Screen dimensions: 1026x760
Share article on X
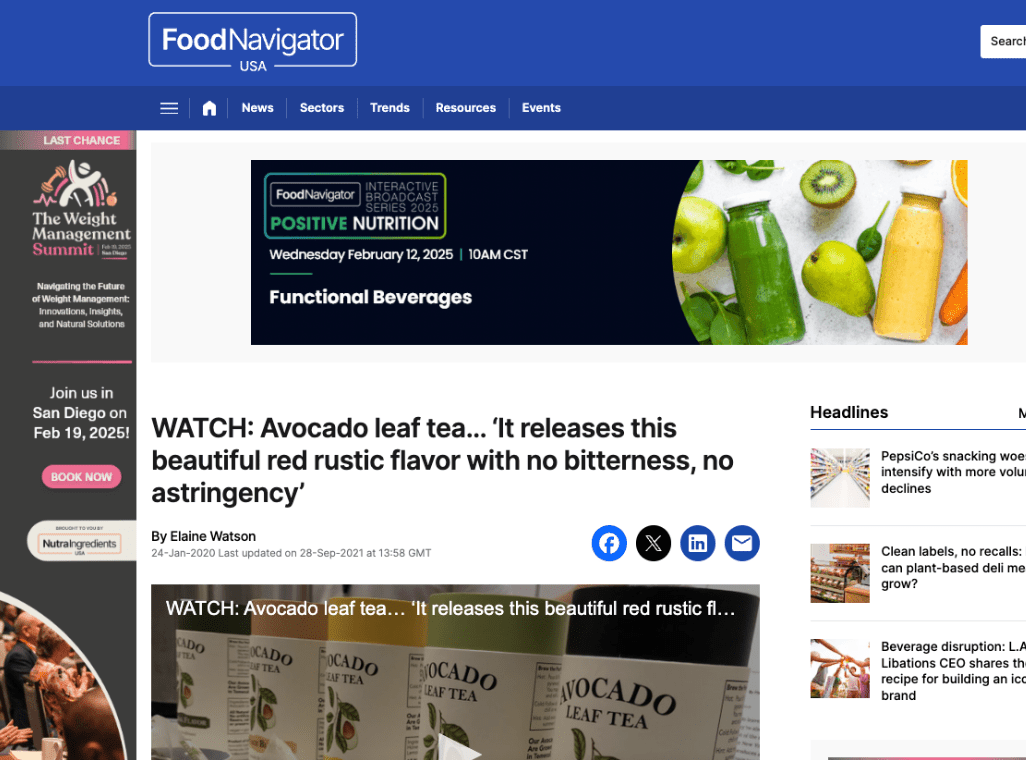coord(654,543)
